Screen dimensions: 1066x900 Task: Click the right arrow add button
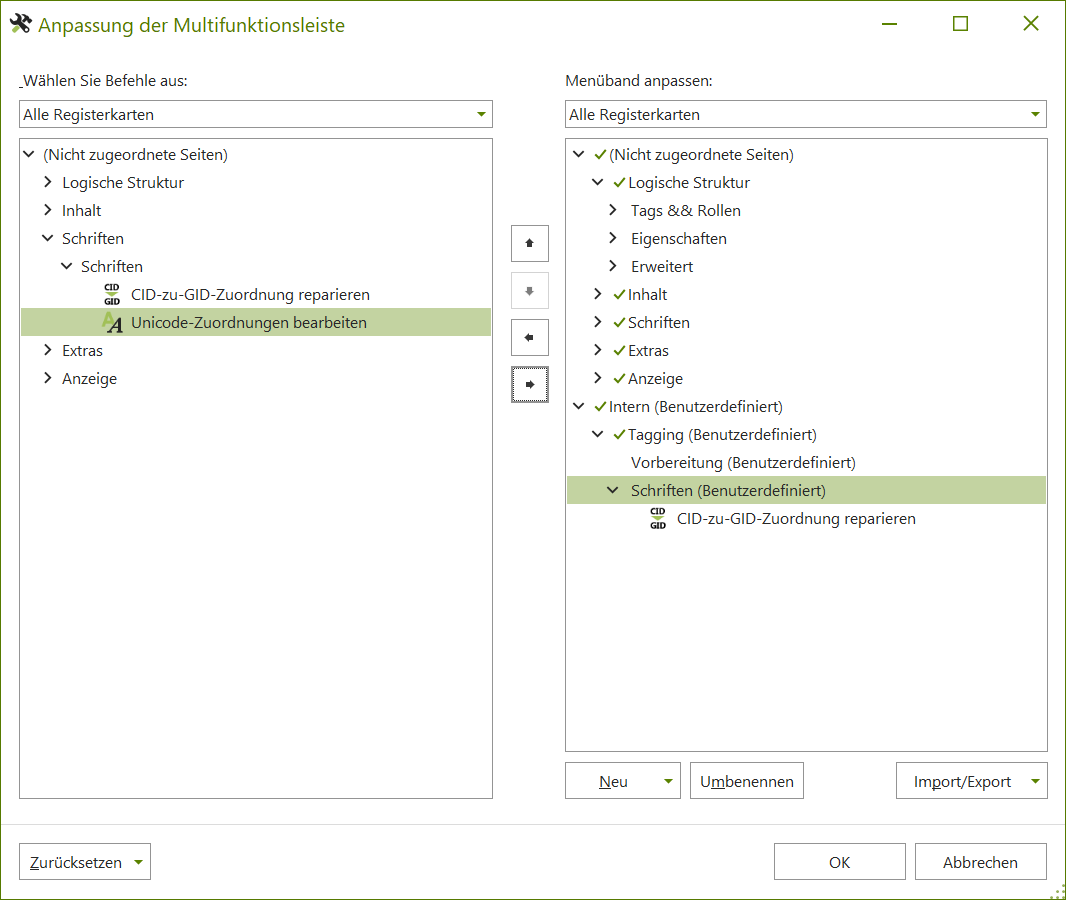coord(530,385)
